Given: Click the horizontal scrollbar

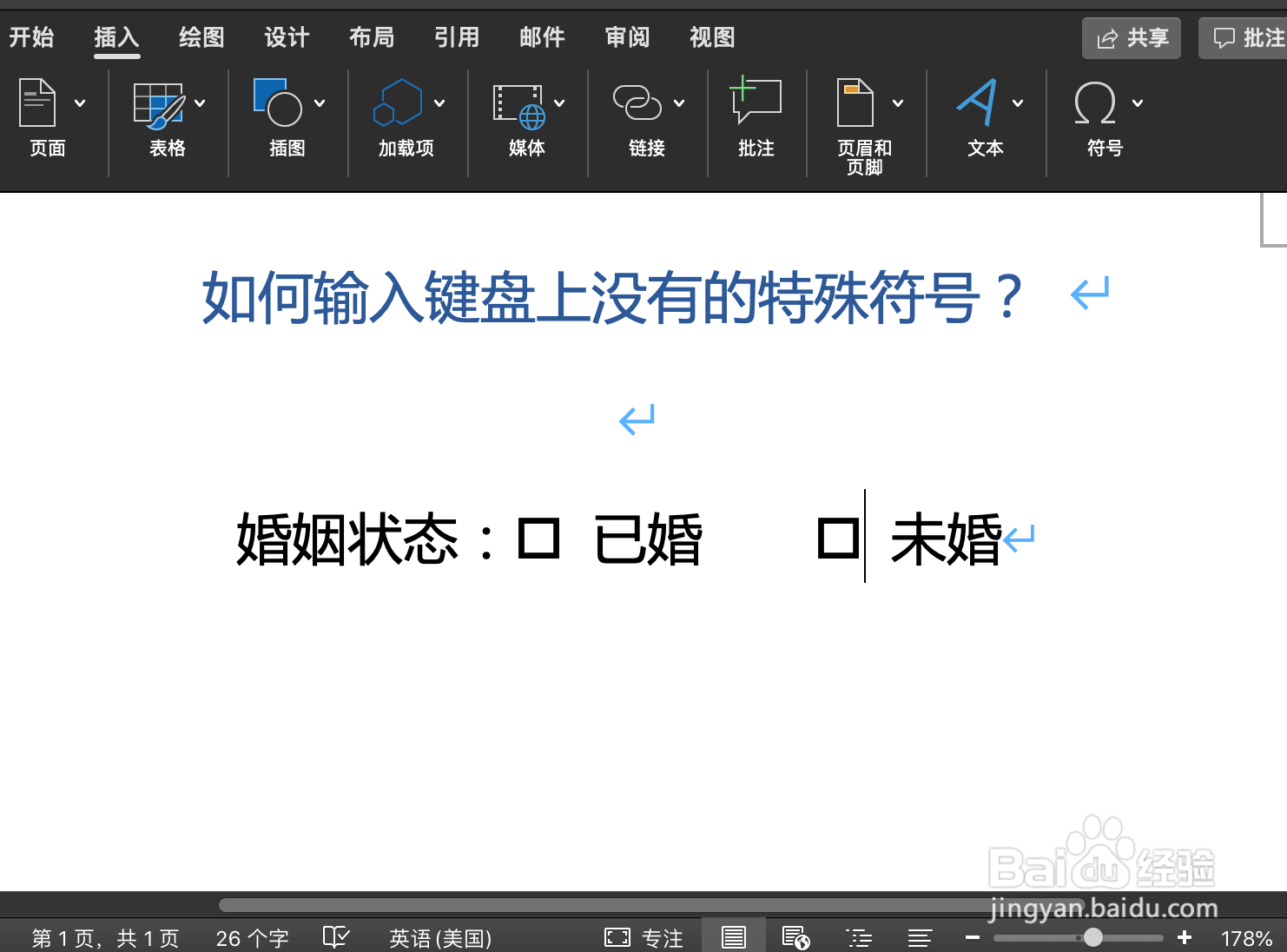Looking at the screenshot, I should pyautogui.click(x=651, y=905).
